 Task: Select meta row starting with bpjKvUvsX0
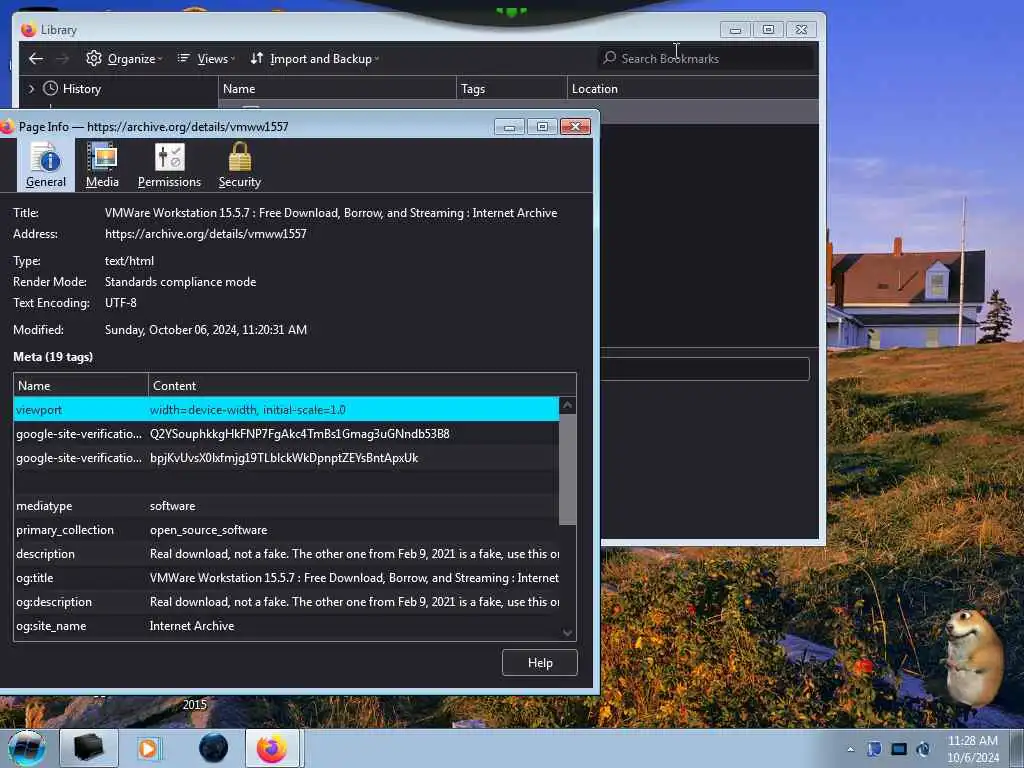(x=286, y=458)
